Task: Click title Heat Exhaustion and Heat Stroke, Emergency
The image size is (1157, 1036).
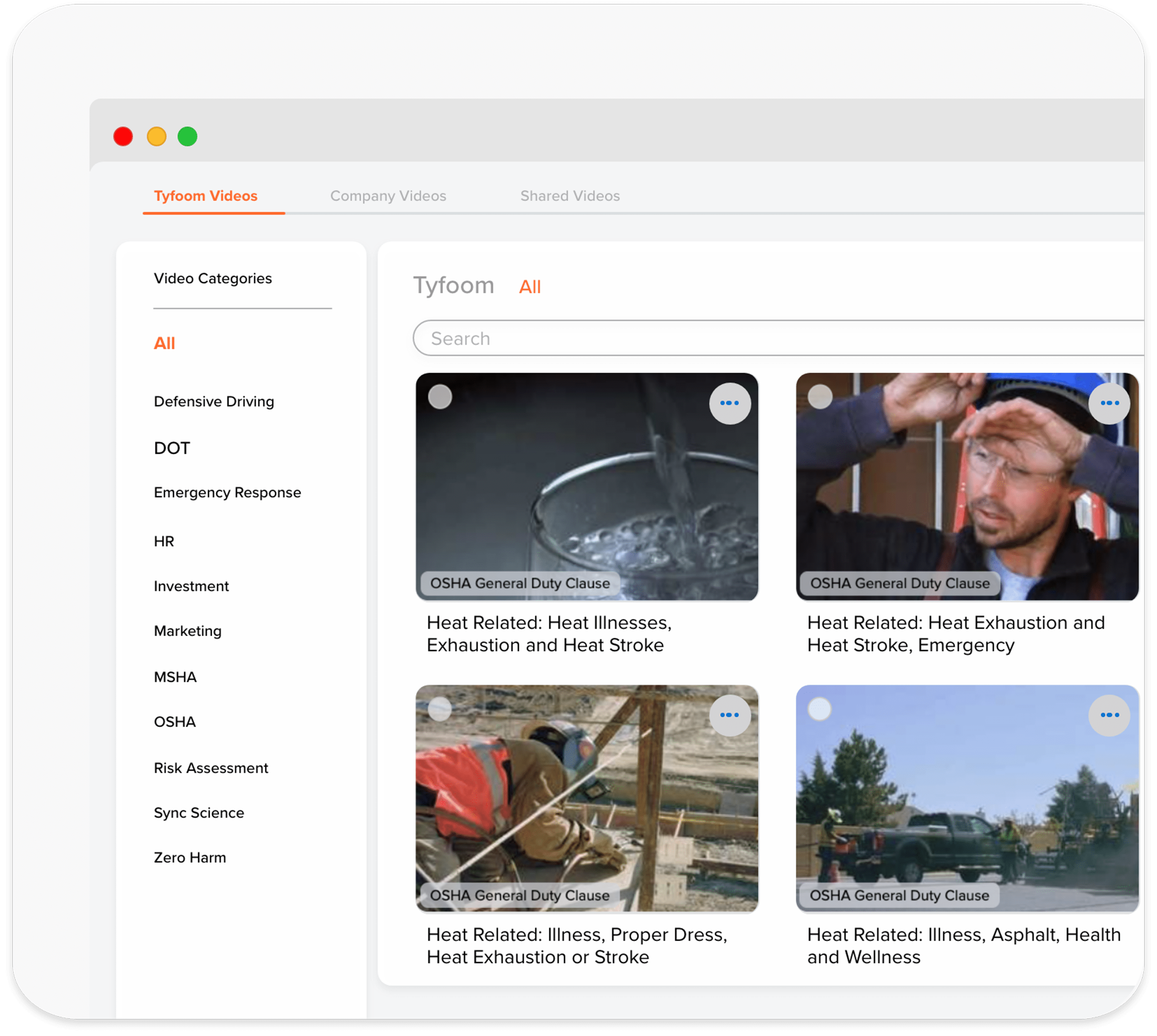Action: pyautogui.click(x=956, y=634)
